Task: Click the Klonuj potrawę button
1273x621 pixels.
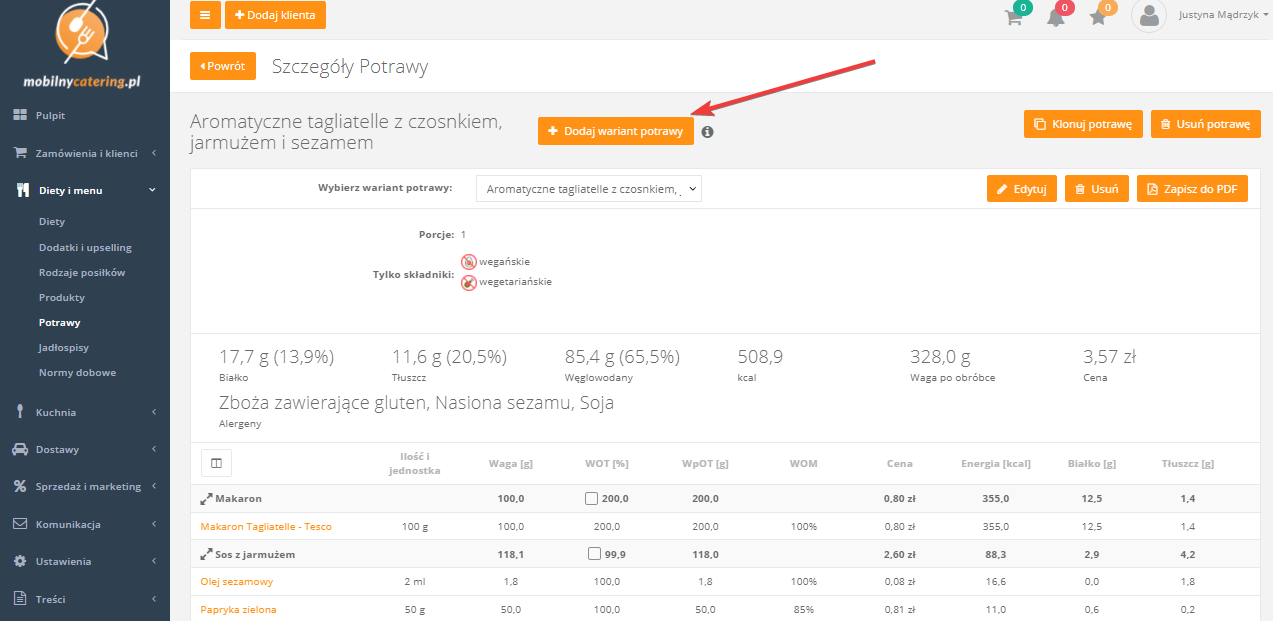Action: (1083, 125)
